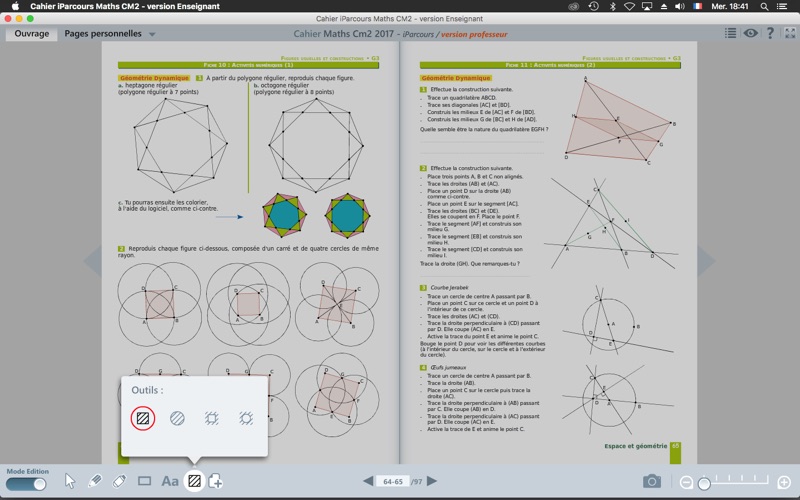Select the Aa text tool
800x500 pixels.
point(170,481)
